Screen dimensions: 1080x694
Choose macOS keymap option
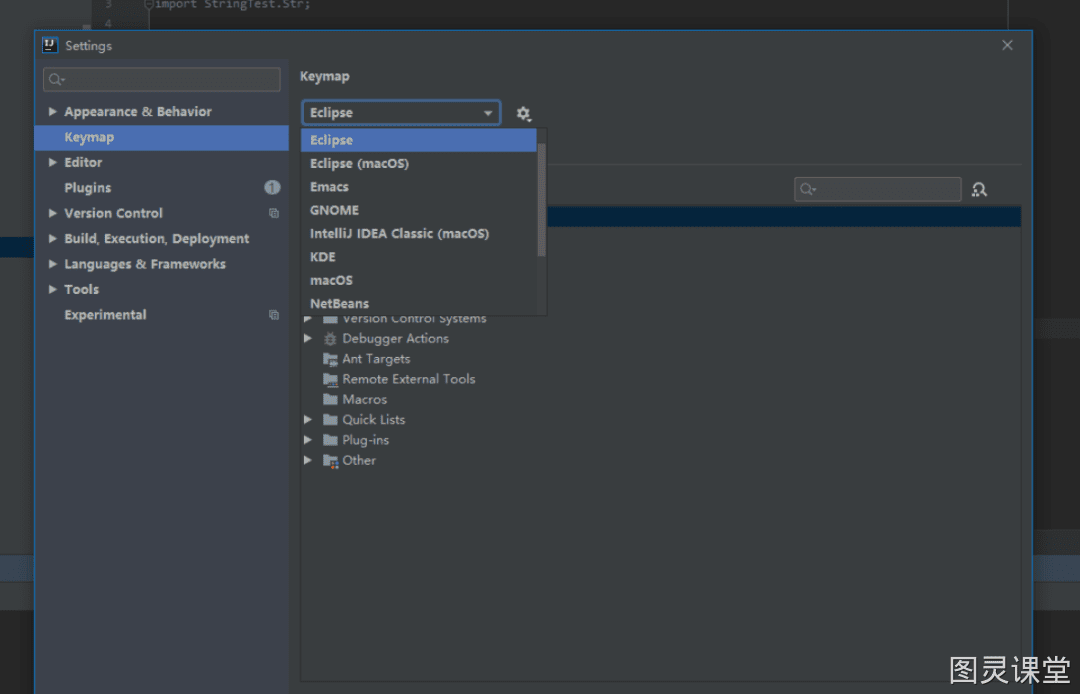(x=419, y=281)
